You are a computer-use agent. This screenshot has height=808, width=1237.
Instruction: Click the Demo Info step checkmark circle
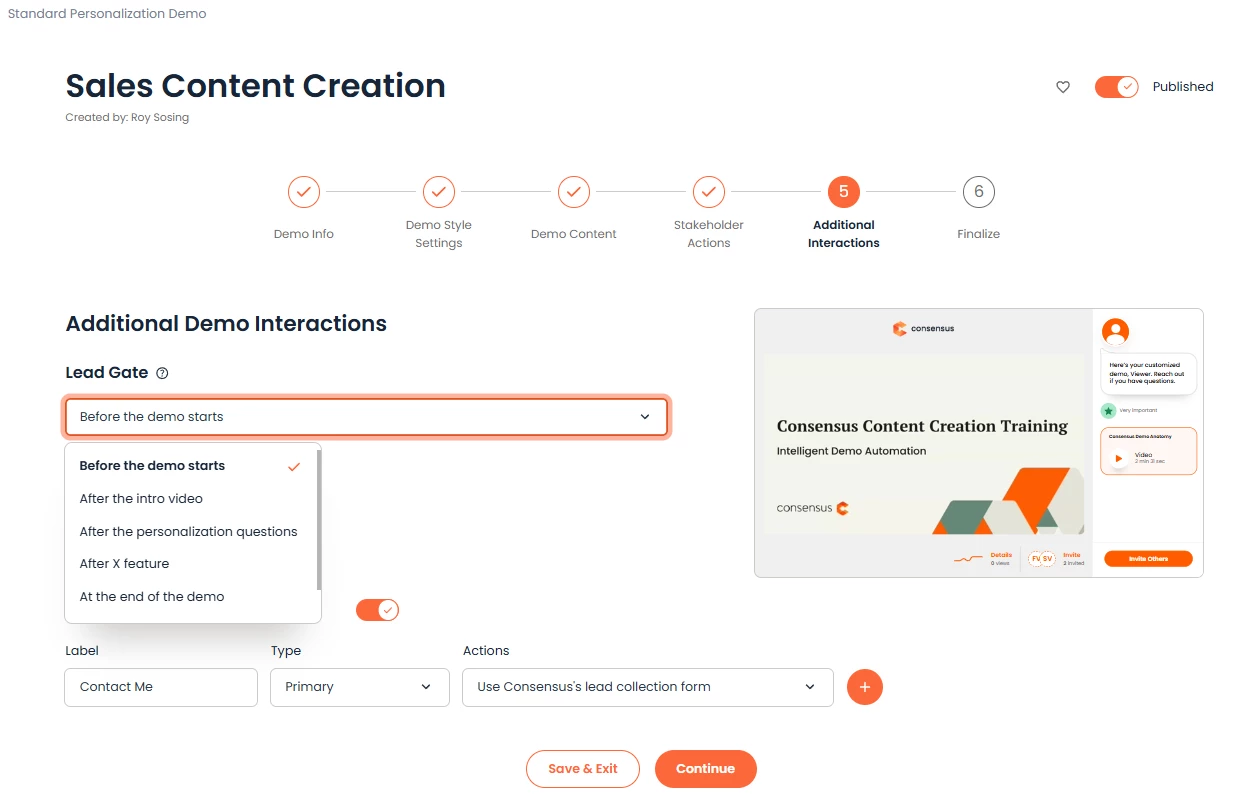[x=304, y=191]
